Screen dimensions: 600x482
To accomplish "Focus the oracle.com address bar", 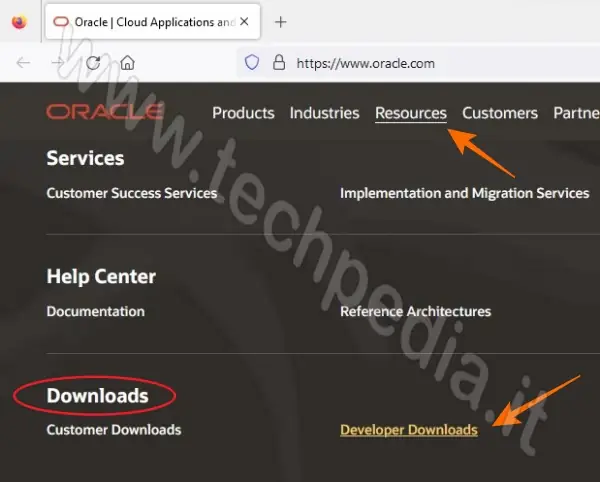I will tap(417, 63).
